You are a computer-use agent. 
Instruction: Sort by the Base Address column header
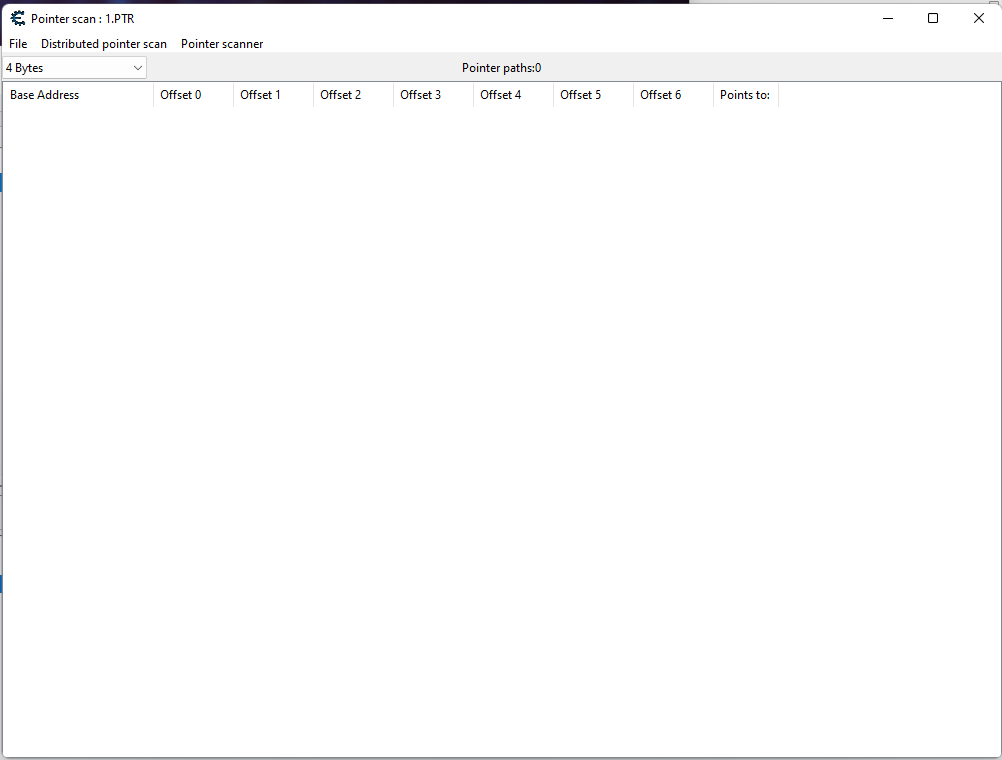[x=78, y=95]
